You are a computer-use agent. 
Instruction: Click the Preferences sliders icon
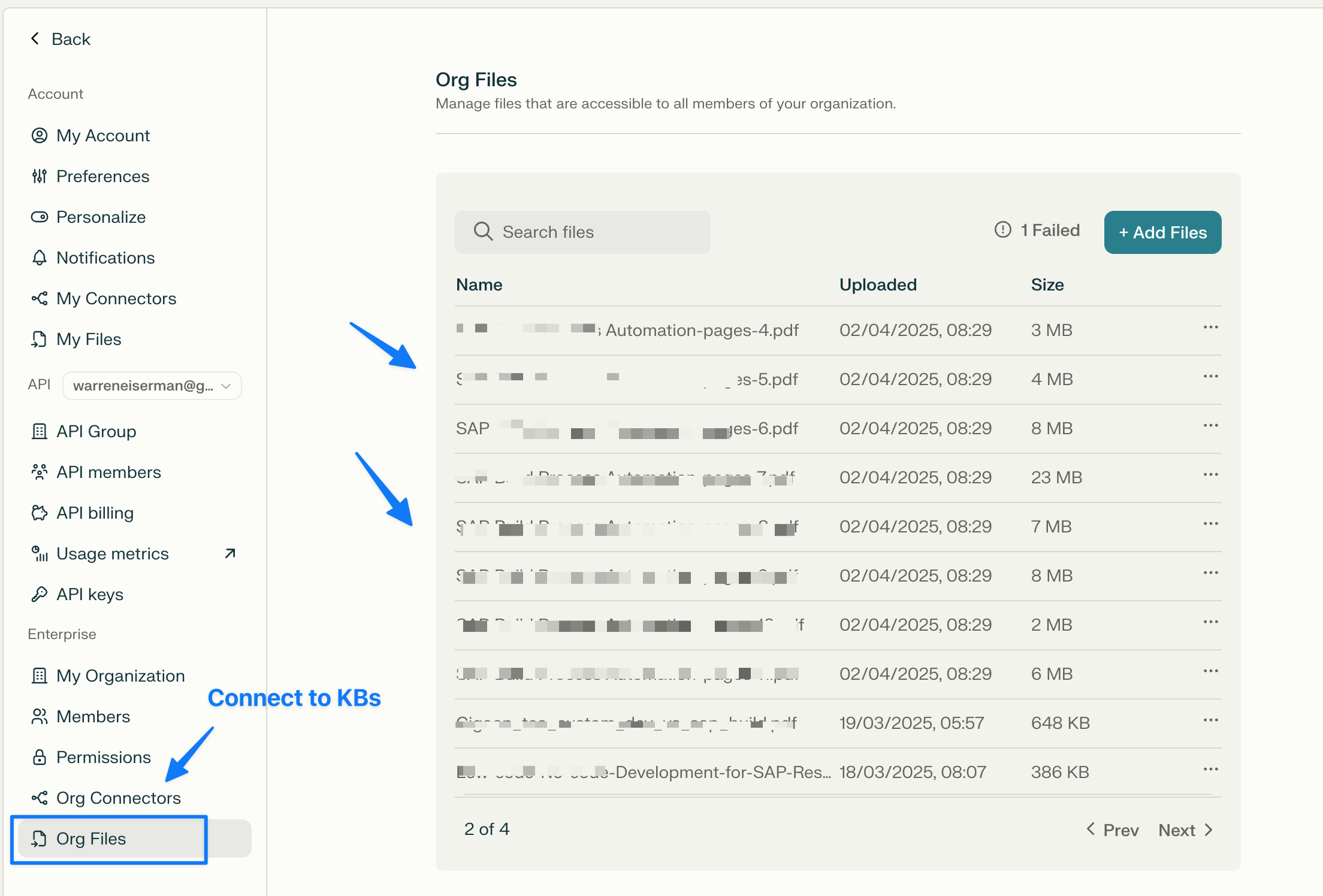pyautogui.click(x=40, y=176)
